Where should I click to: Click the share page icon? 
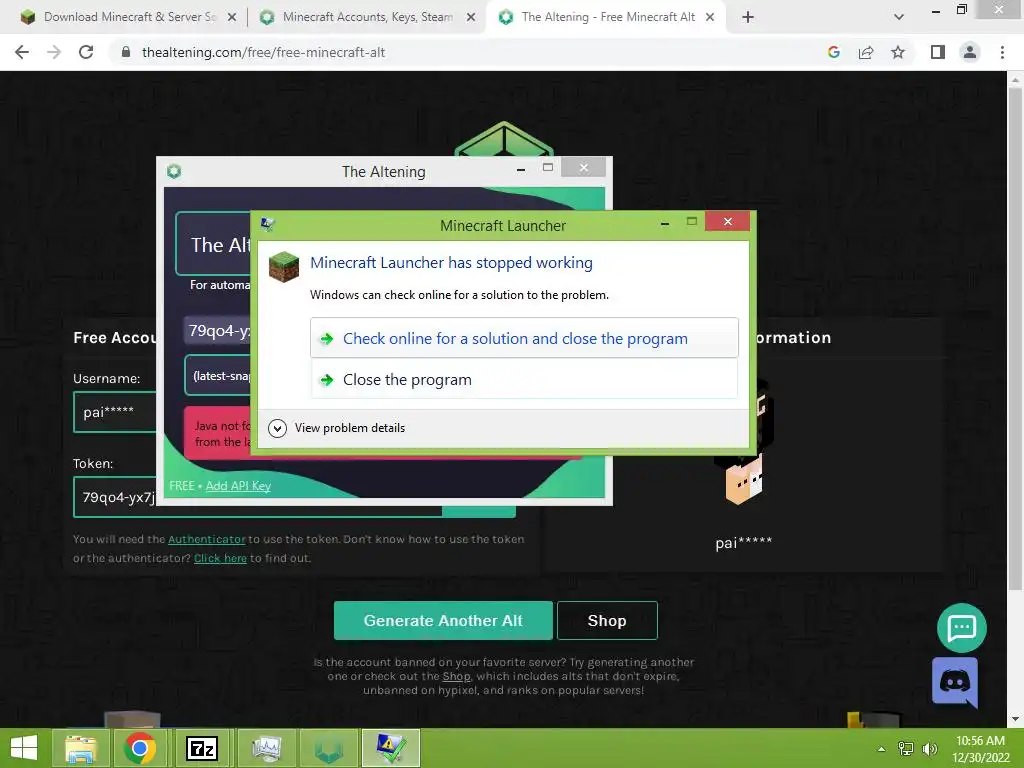click(866, 52)
